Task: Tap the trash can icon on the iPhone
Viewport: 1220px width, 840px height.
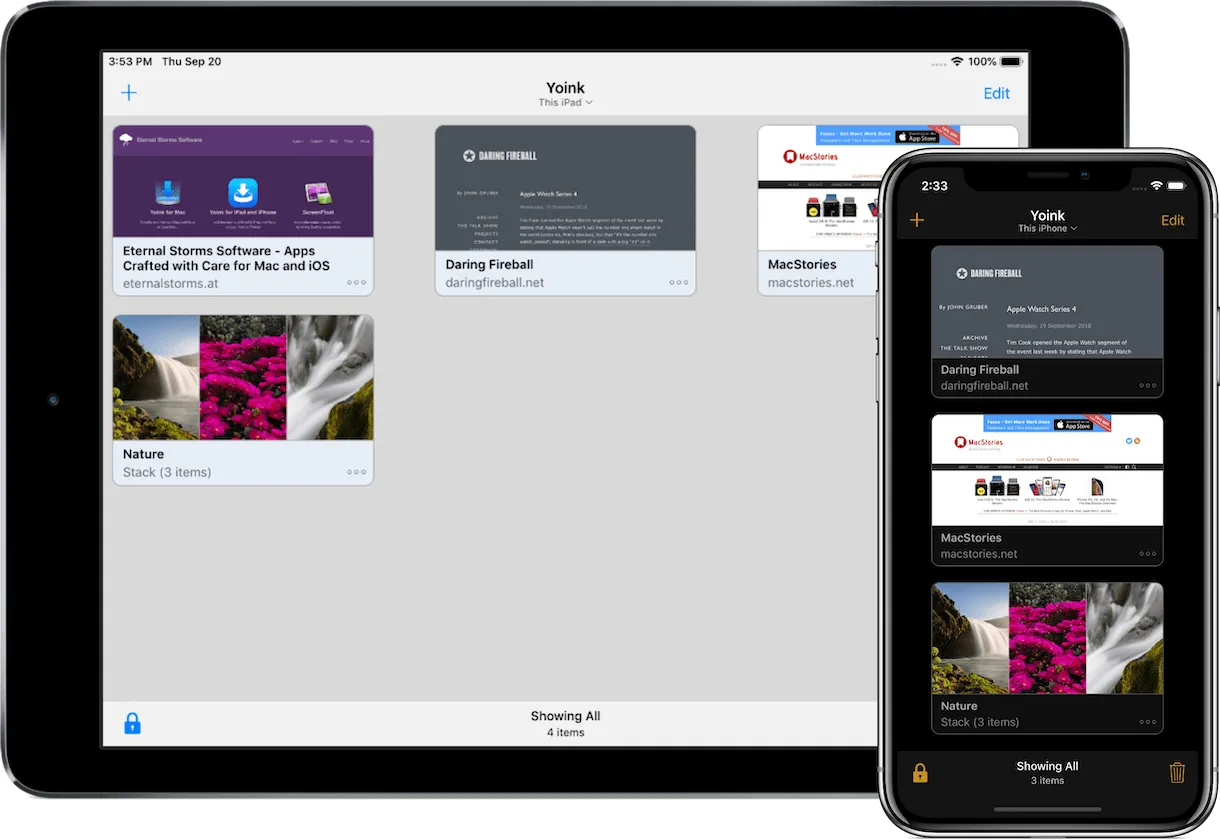Action: pyautogui.click(x=1177, y=772)
